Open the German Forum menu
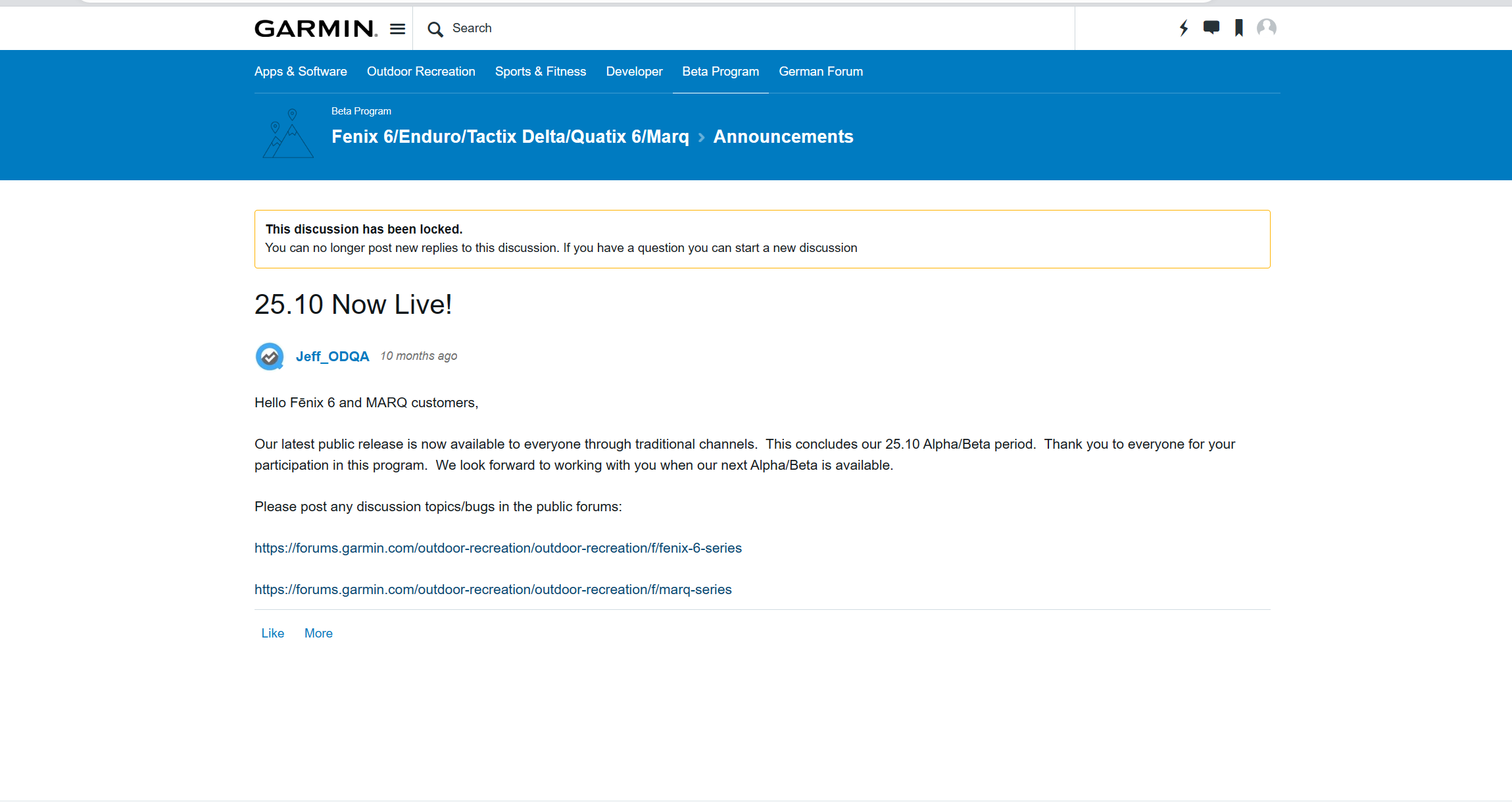 point(821,71)
